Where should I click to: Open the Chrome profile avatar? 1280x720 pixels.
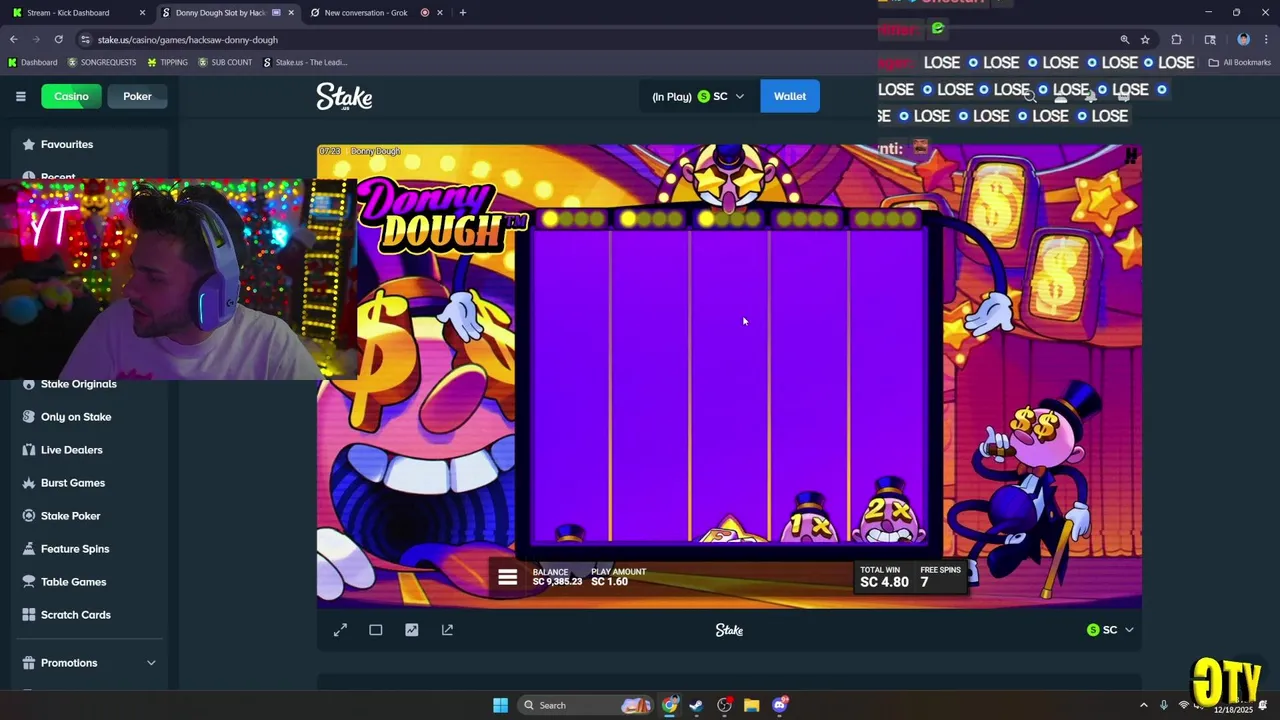coord(1243,39)
